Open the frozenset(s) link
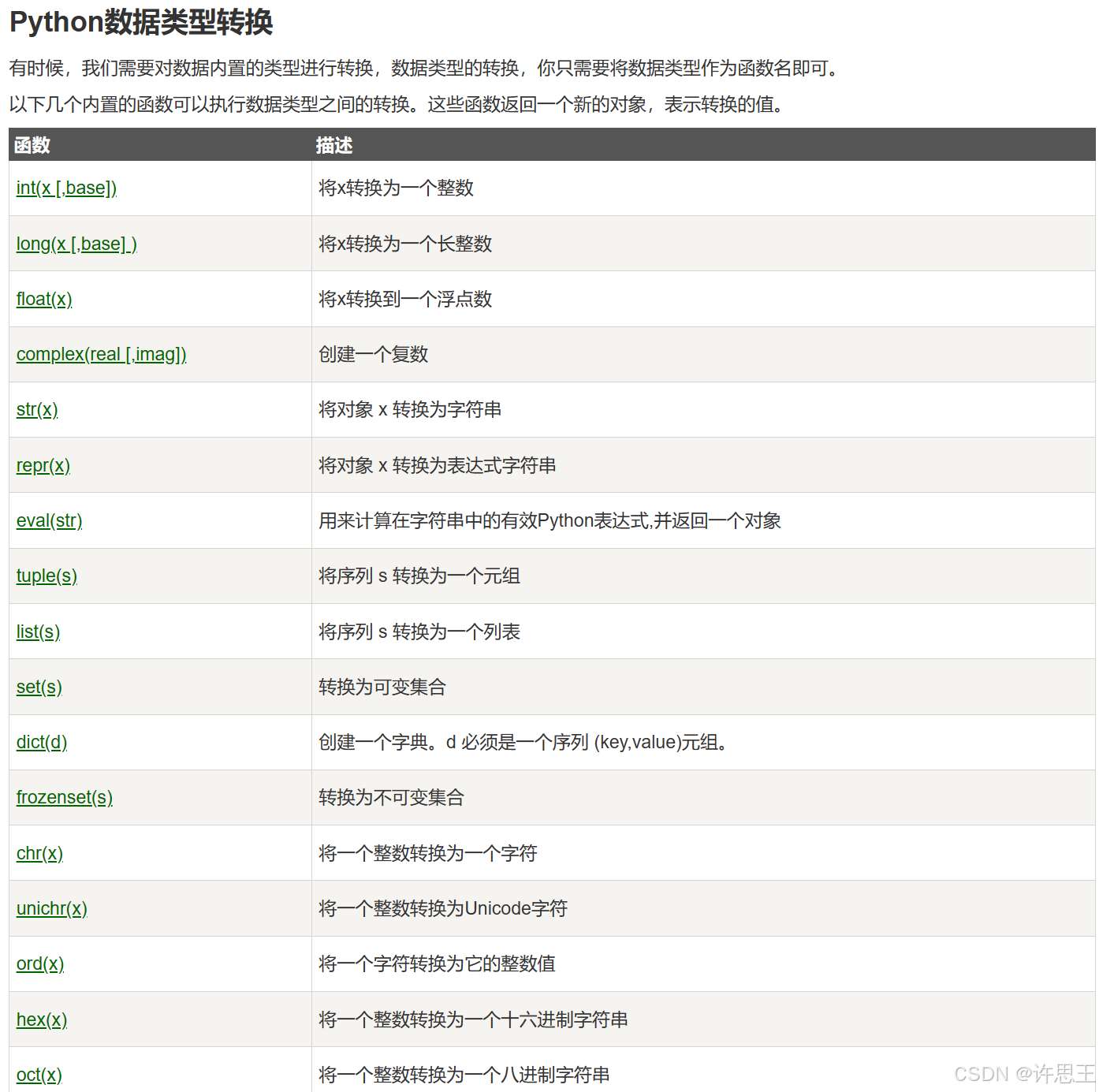 coord(64,797)
